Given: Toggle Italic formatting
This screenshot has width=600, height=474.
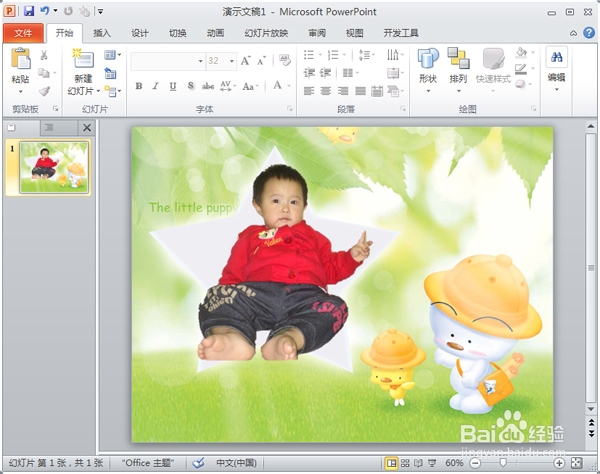Looking at the screenshot, I should [x=156, y=86].
